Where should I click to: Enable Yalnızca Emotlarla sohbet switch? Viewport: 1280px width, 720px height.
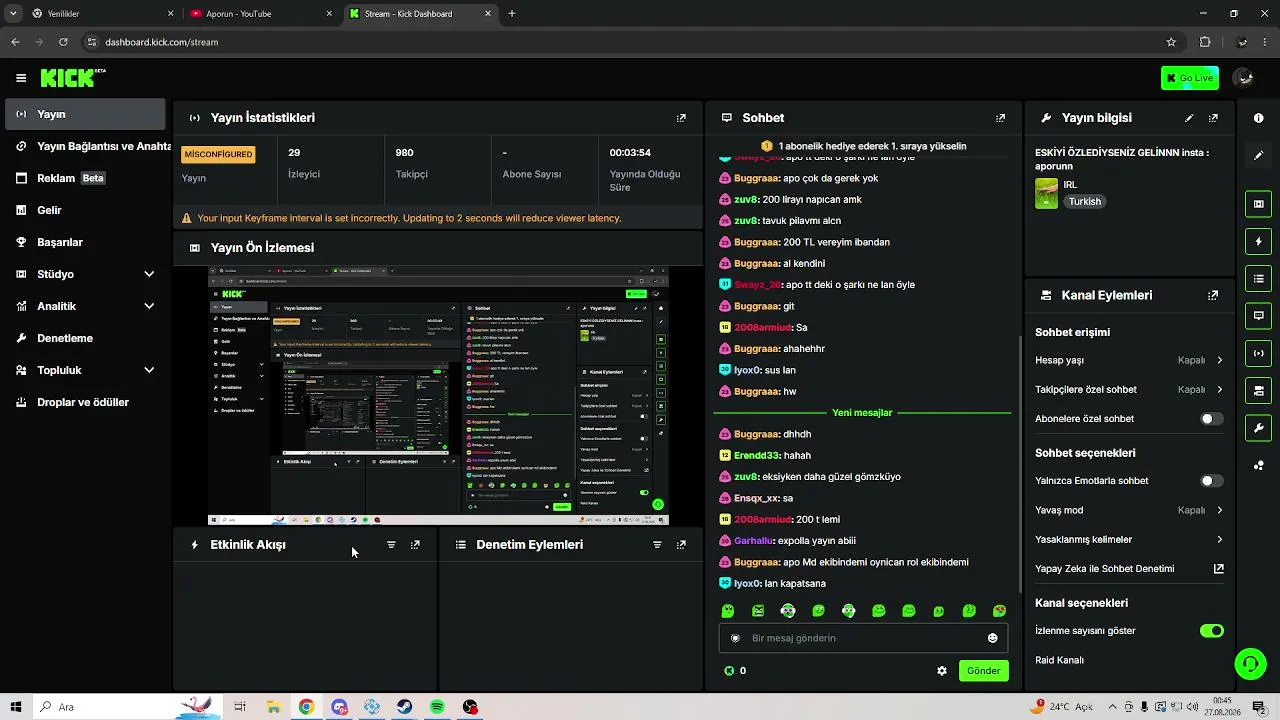click(x=1211, y=481)
